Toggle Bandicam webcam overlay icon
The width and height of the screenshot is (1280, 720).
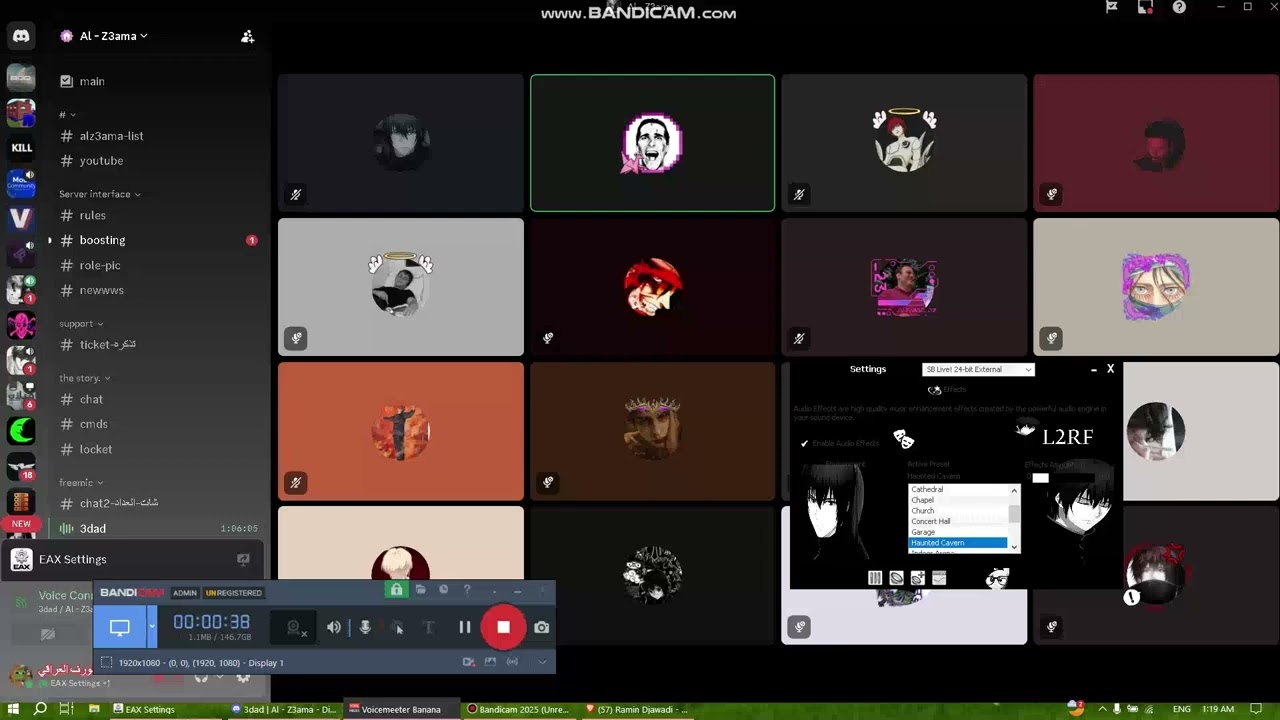(x=294, y=627)
